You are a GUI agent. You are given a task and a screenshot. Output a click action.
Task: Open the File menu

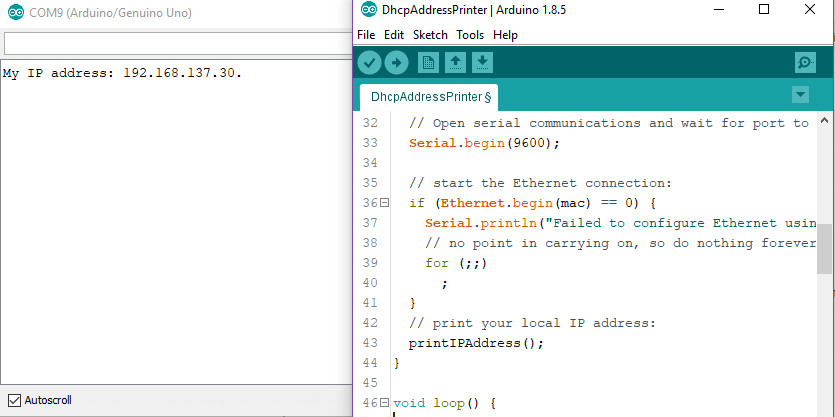click(366, 35)
